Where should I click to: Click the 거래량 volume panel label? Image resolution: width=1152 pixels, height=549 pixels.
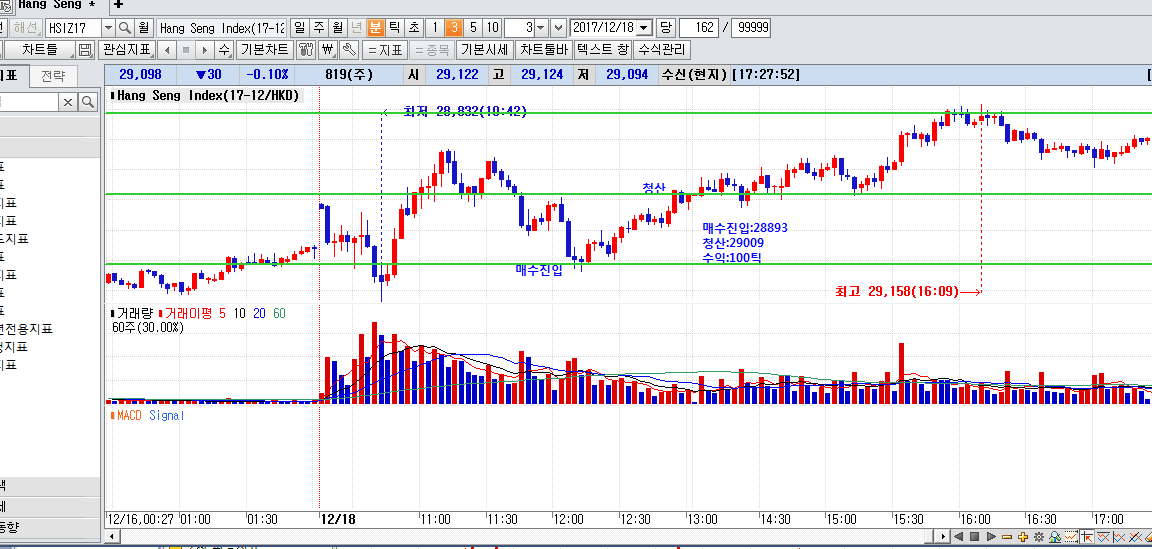[133, 313]
